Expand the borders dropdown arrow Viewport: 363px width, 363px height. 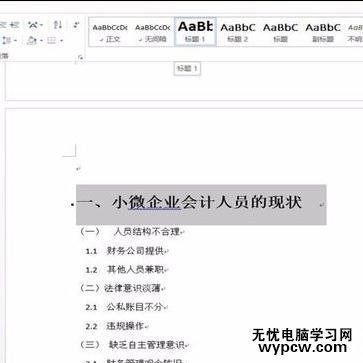point(62,41)
